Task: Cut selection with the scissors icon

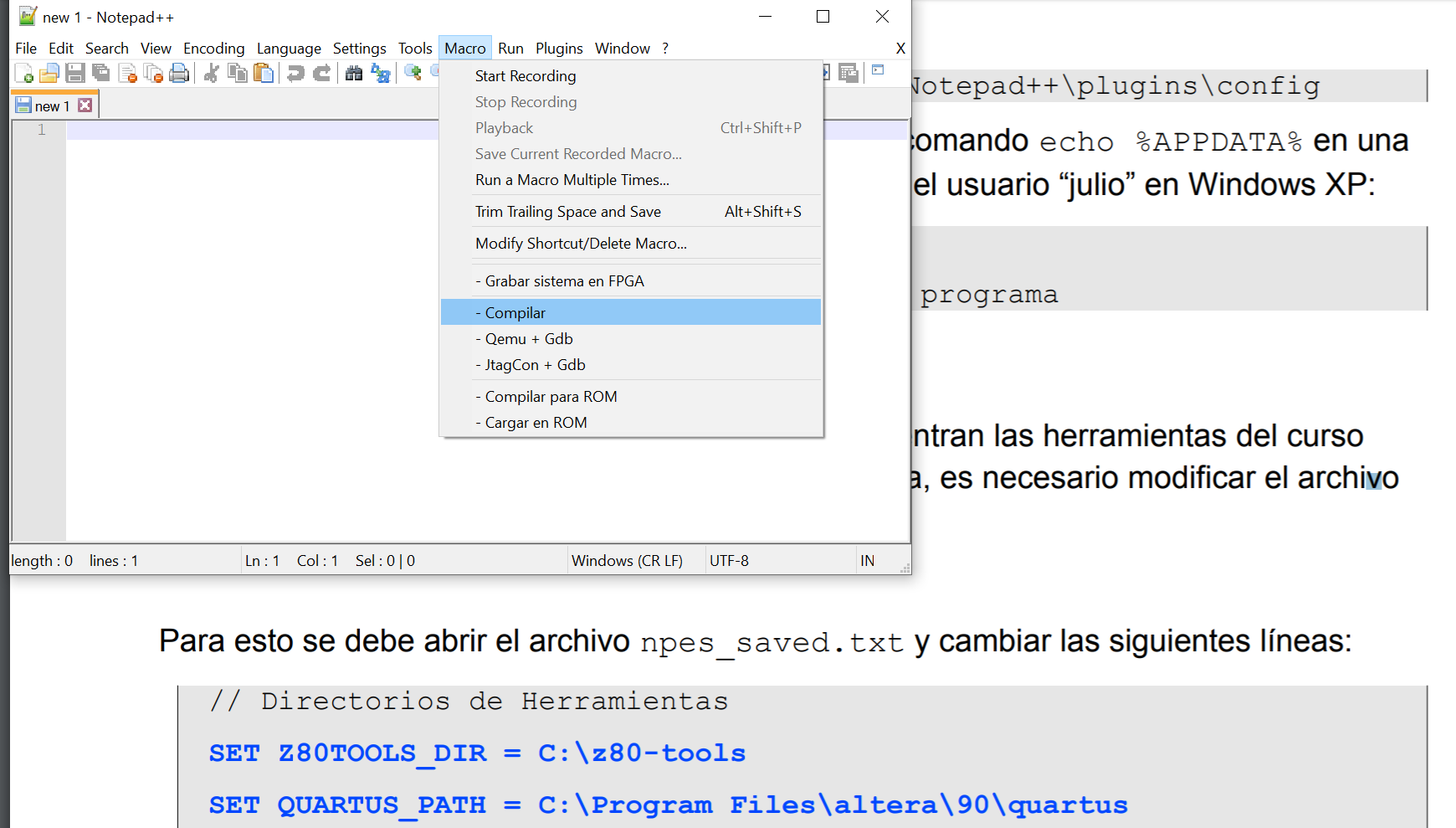Action: (x=211, y=74)
